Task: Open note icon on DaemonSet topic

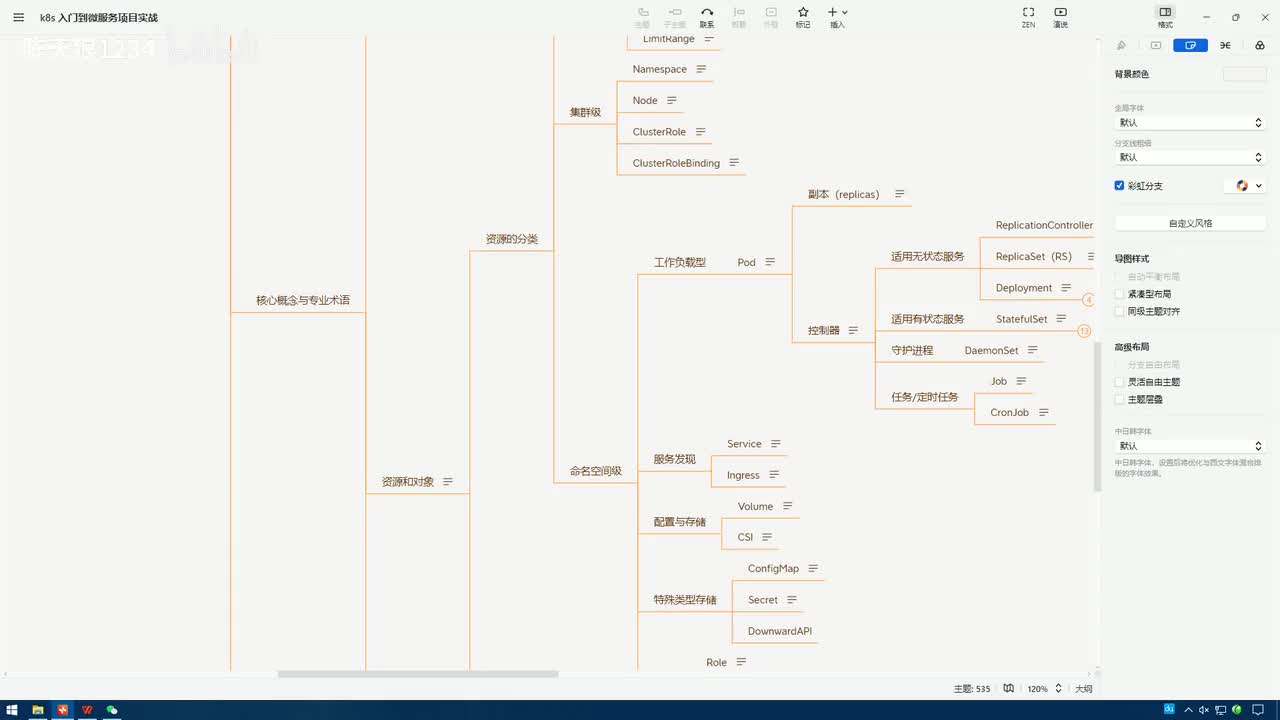Action: [1033, 350]
